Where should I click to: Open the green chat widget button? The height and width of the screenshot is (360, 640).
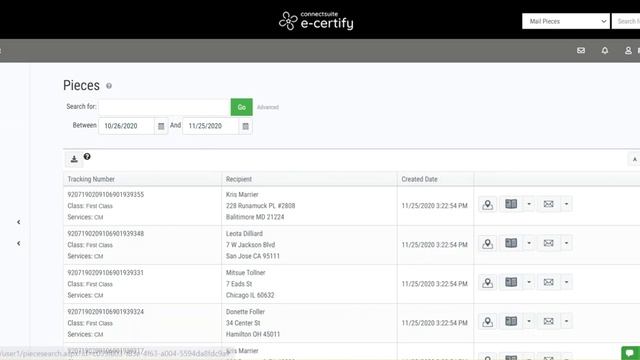tap(630, 353)
